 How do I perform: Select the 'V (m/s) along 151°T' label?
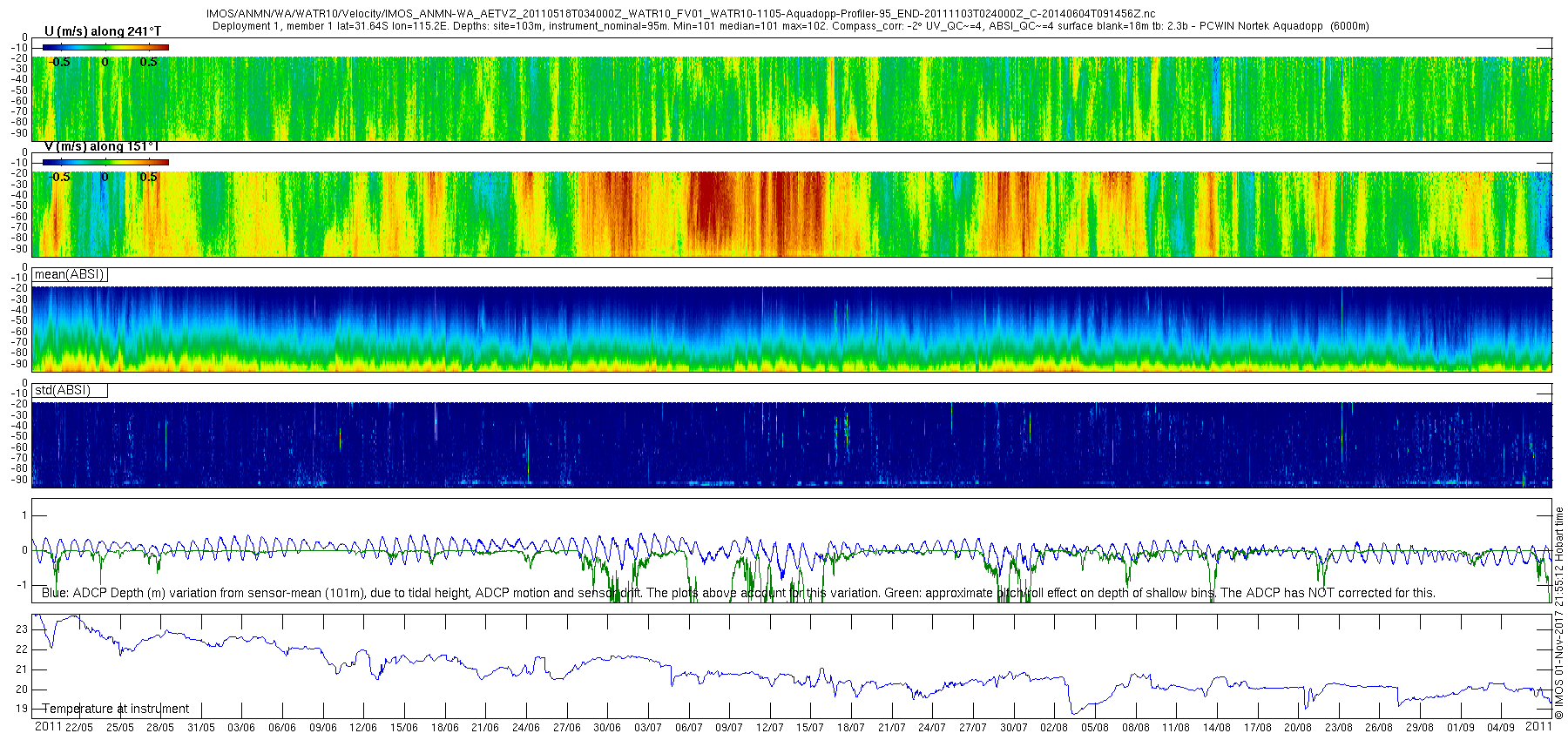point(101,146)
